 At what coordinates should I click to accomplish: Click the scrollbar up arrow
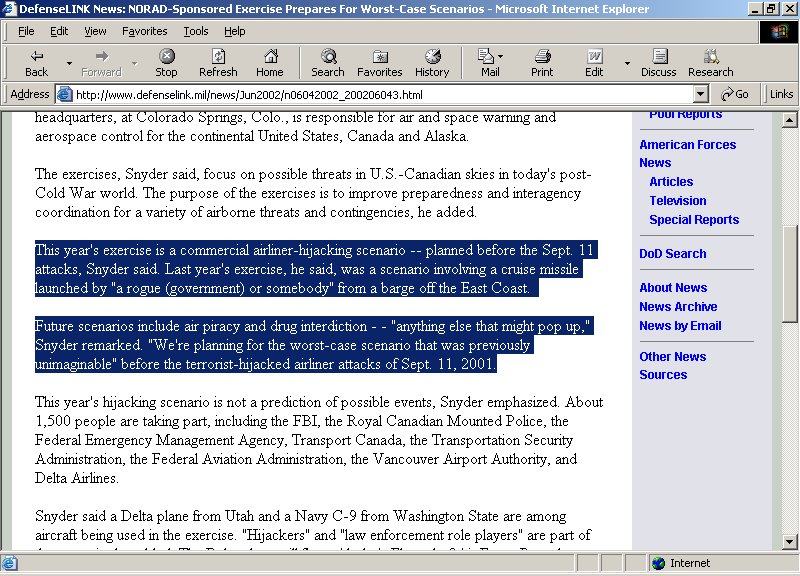pos(789,120)
